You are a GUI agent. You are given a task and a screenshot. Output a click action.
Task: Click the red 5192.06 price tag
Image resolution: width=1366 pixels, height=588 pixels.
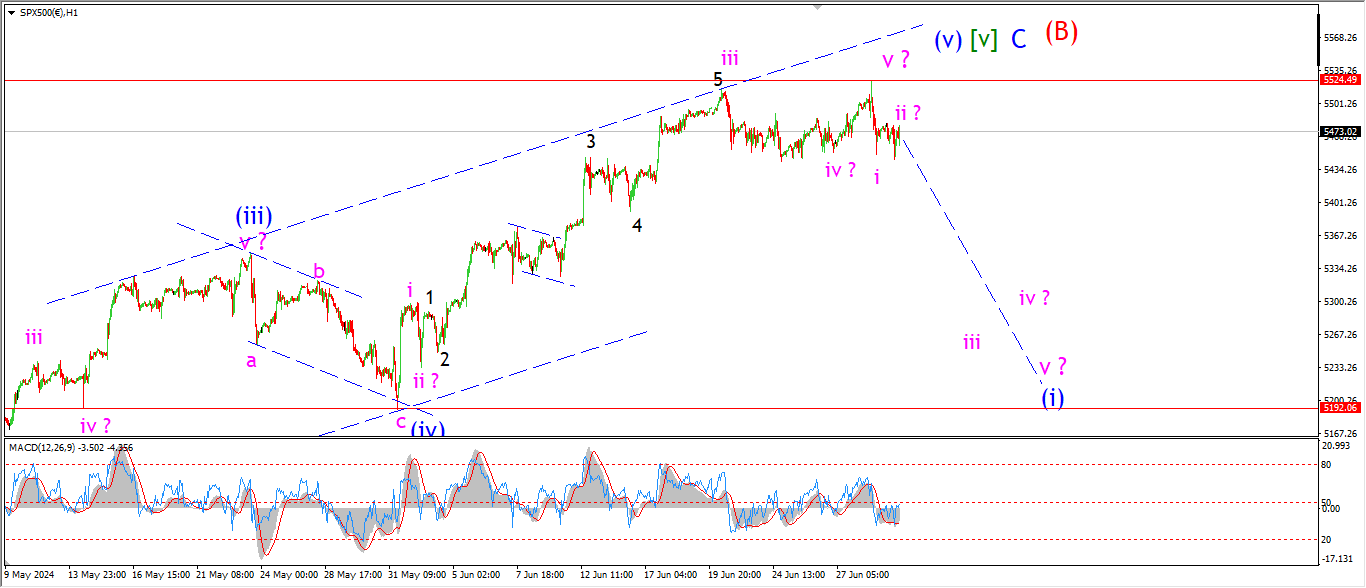[x=1339, y=408]
